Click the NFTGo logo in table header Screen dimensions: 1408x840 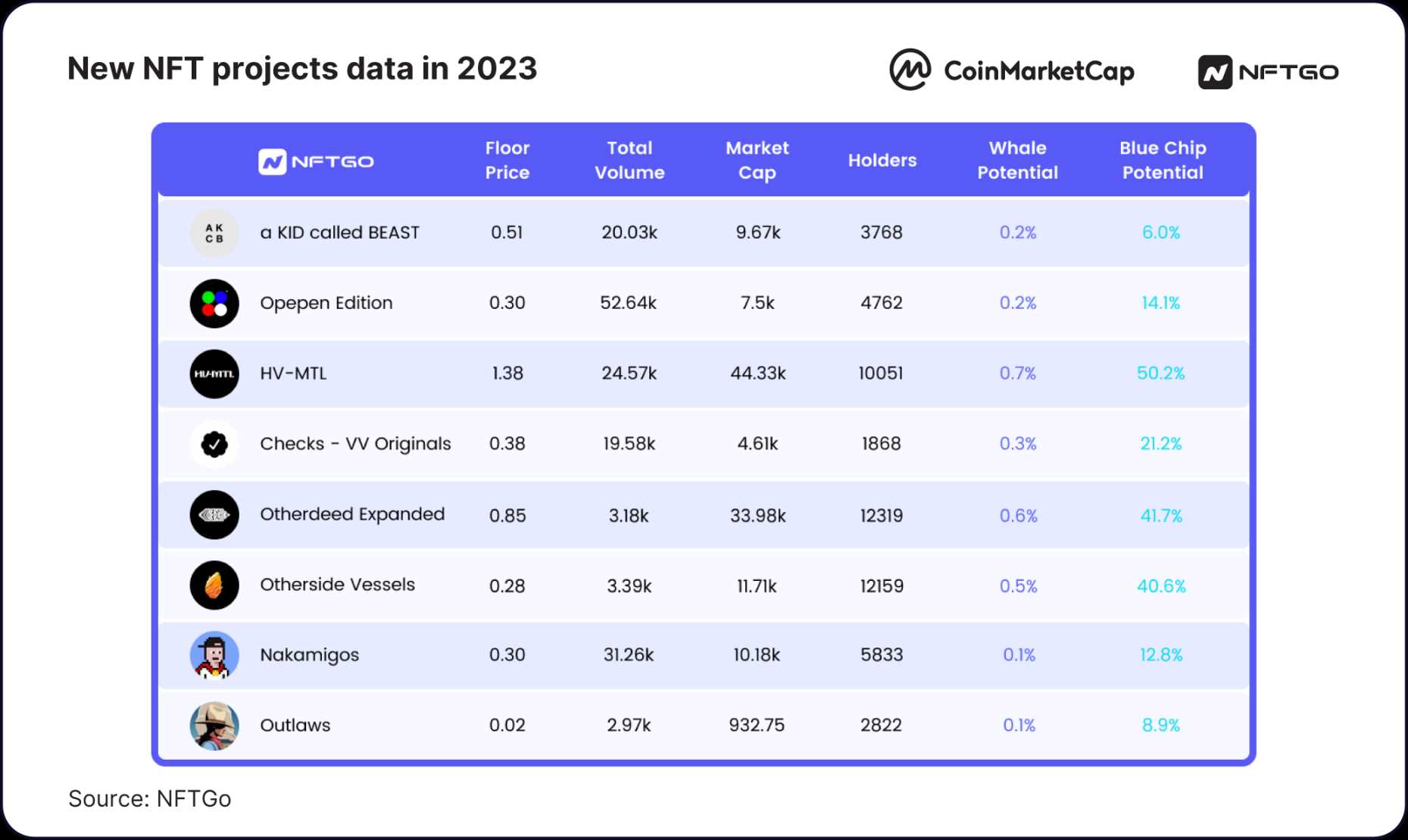coord(316,161)
